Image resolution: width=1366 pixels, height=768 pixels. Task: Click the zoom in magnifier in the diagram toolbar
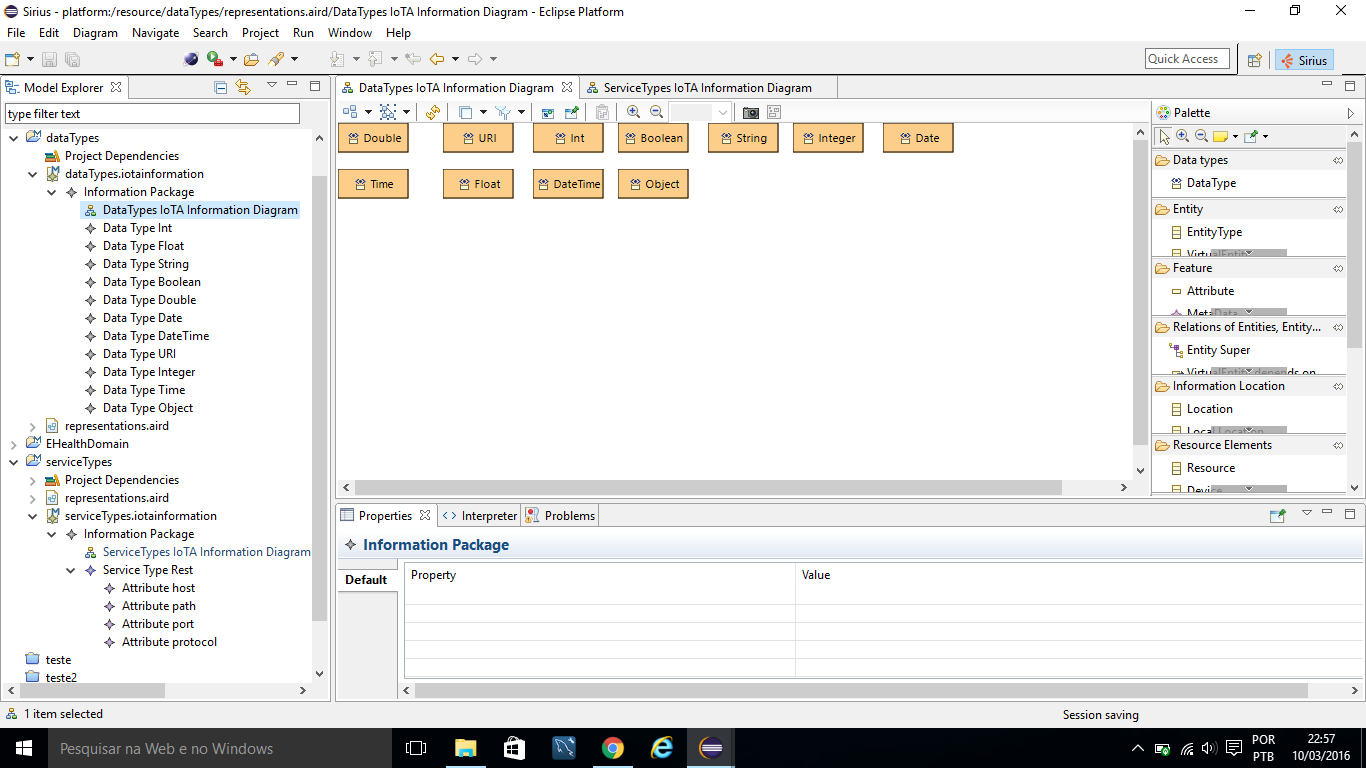pyautogui.click(x=633, y=113)
